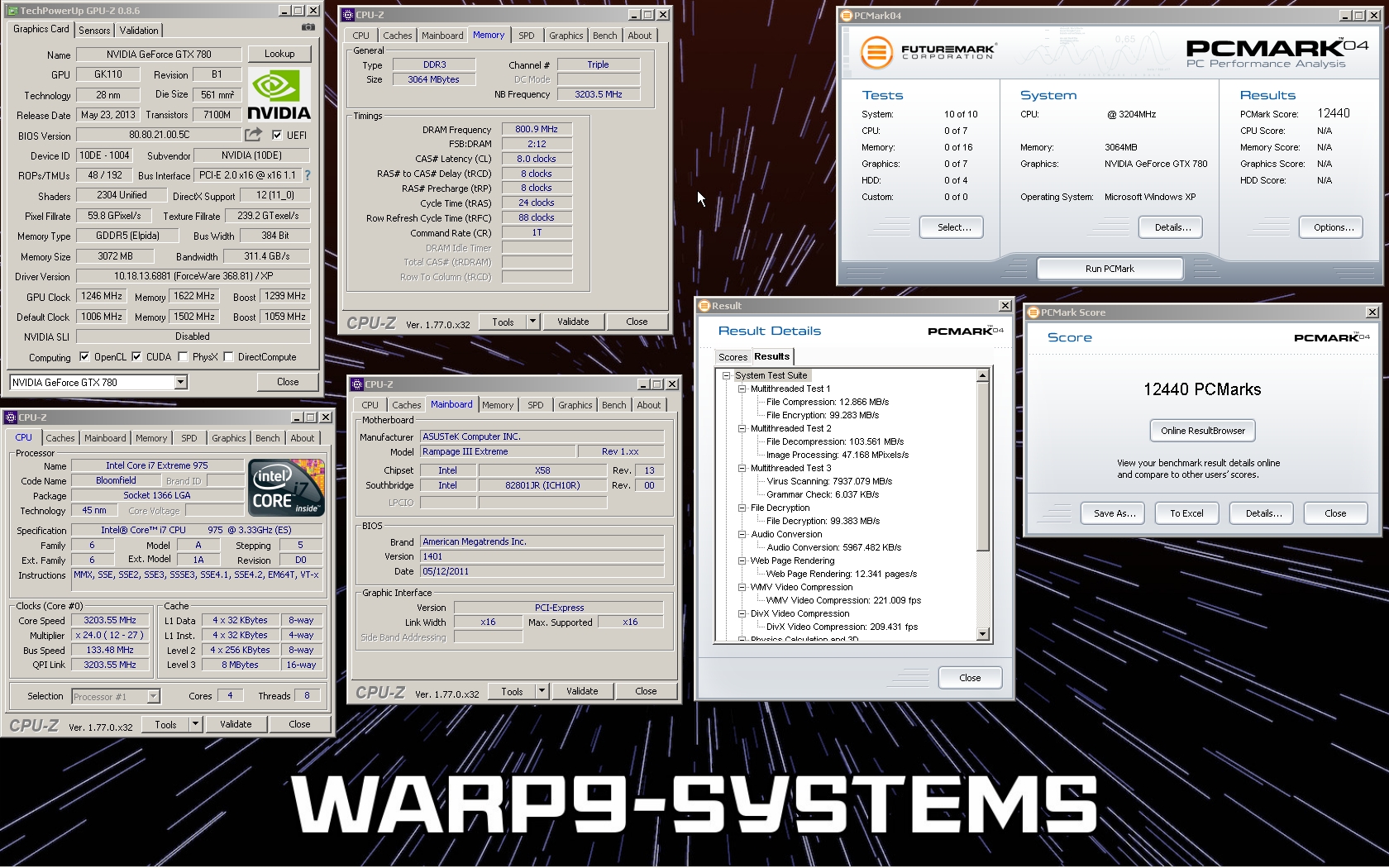Click the Result tree scrollbar up arrow

tap(982, 375)
